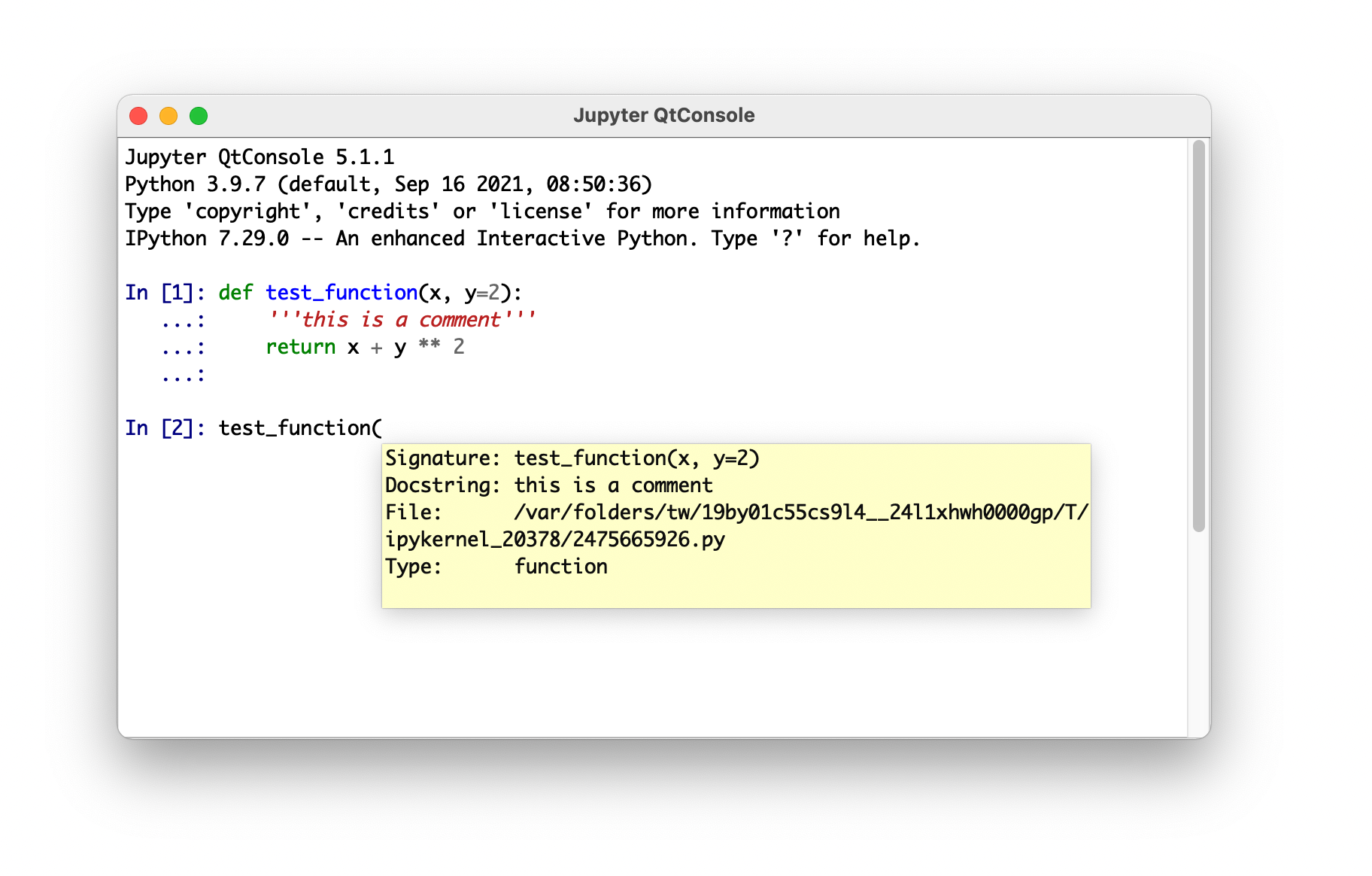Viewport: 1372px width, 876px height.
Task: Minimize the window with the yellow button
Action: click(168, 116)
